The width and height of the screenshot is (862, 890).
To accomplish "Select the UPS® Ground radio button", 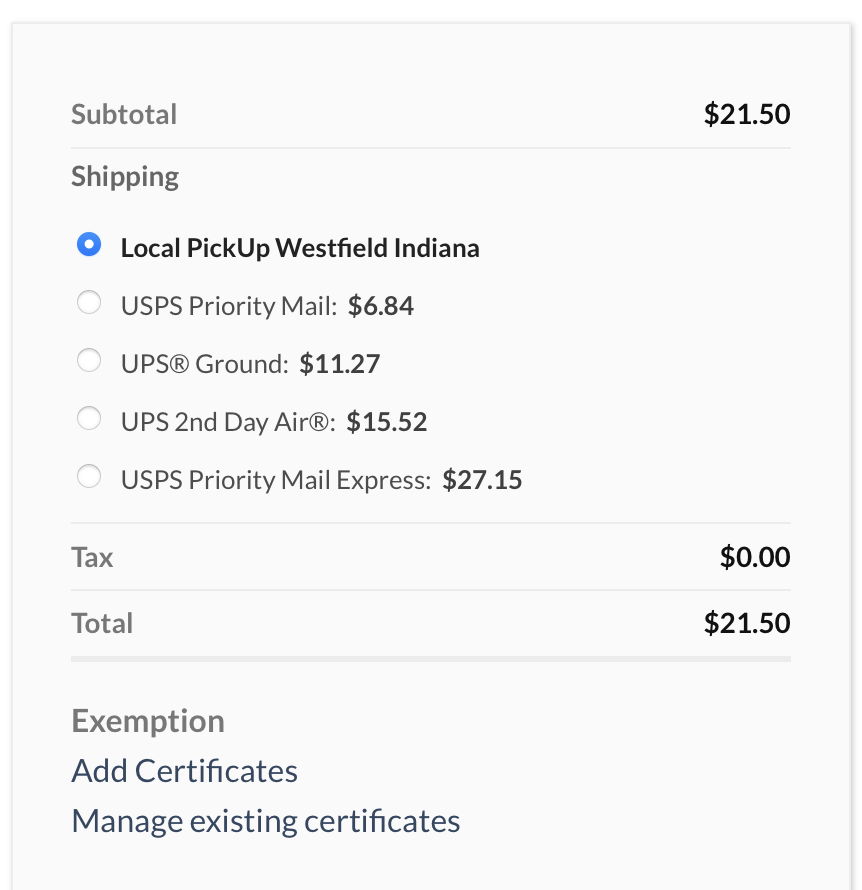I will 89,361.
